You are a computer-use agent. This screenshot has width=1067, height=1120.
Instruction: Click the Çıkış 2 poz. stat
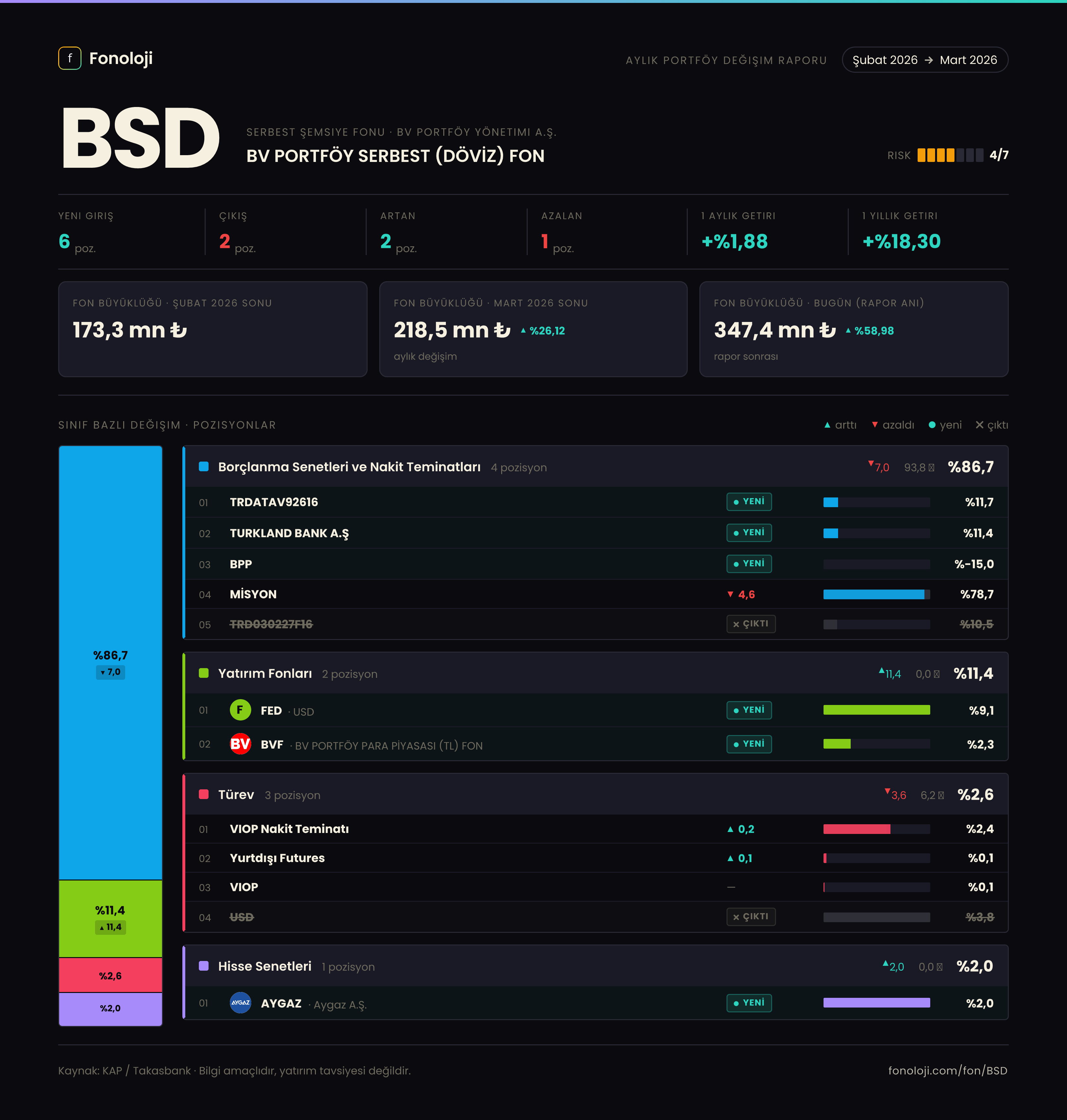(x=238, y=232)
